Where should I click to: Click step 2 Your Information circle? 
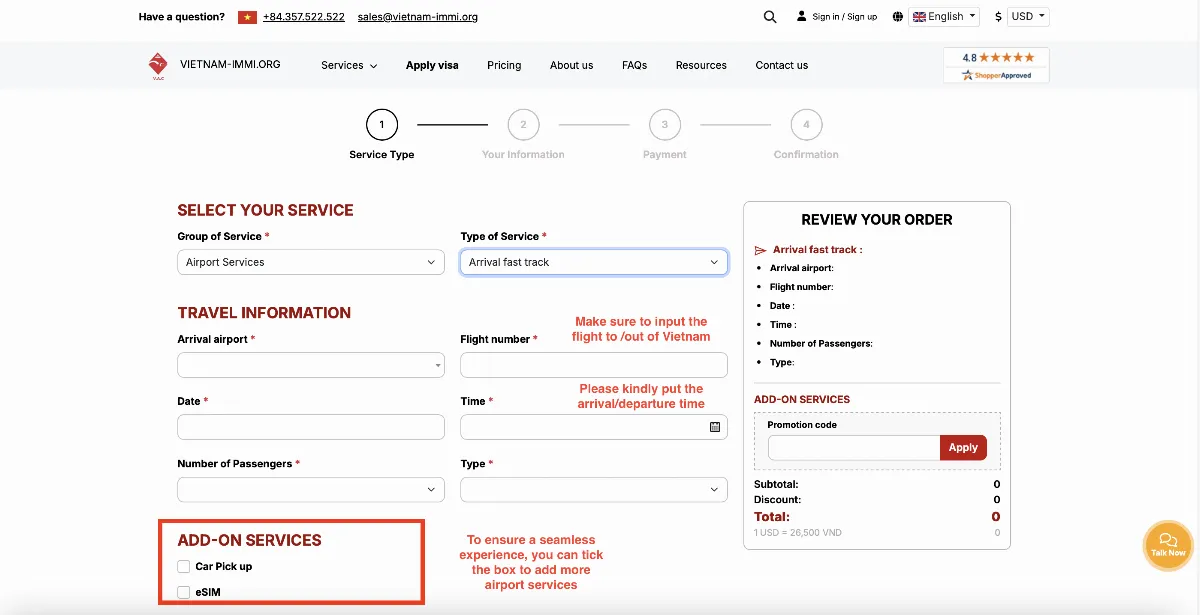point(523,125)
